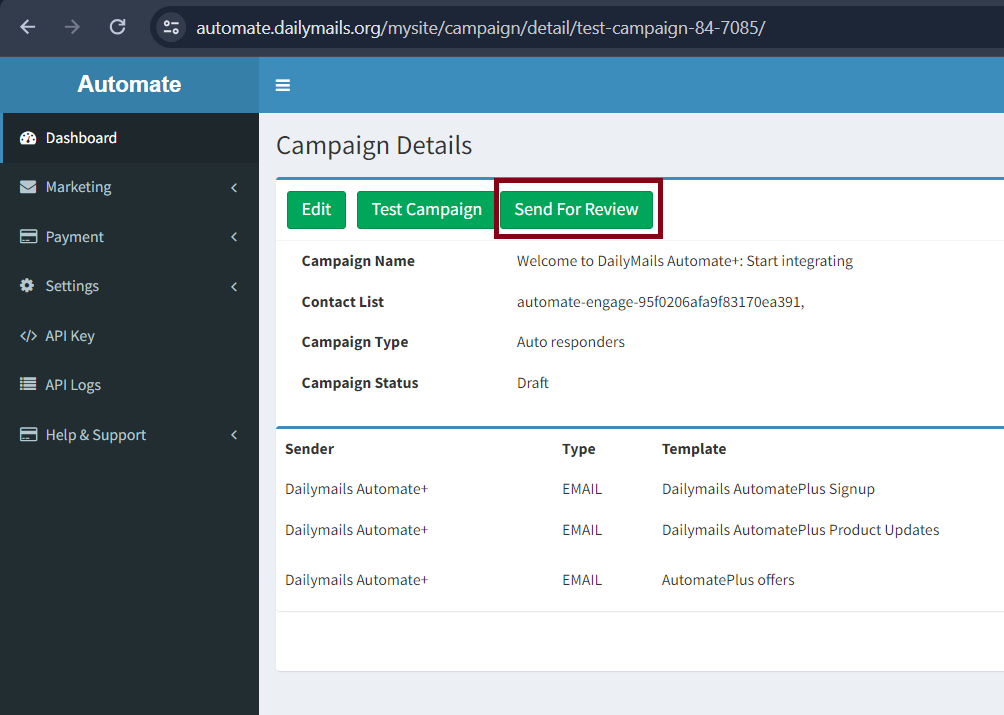Viewport: 1004px width, 715px height.
Task: Click the Settings gear icon
Action: pyautogui.click(x=28, y=286)
